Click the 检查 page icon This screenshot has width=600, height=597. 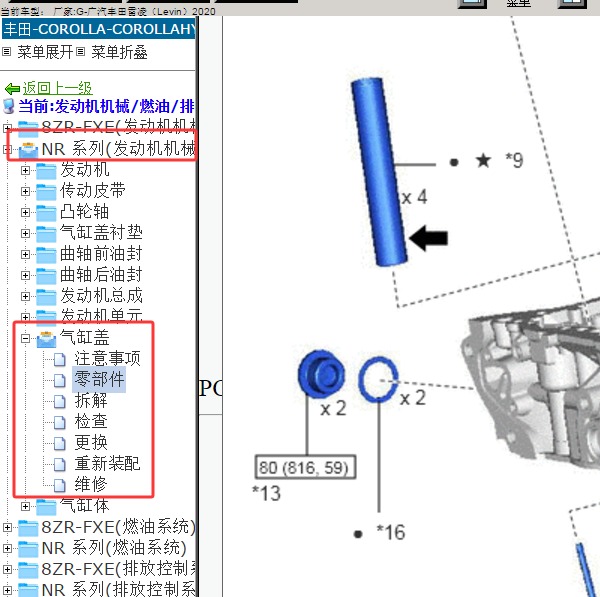point(59,422)
